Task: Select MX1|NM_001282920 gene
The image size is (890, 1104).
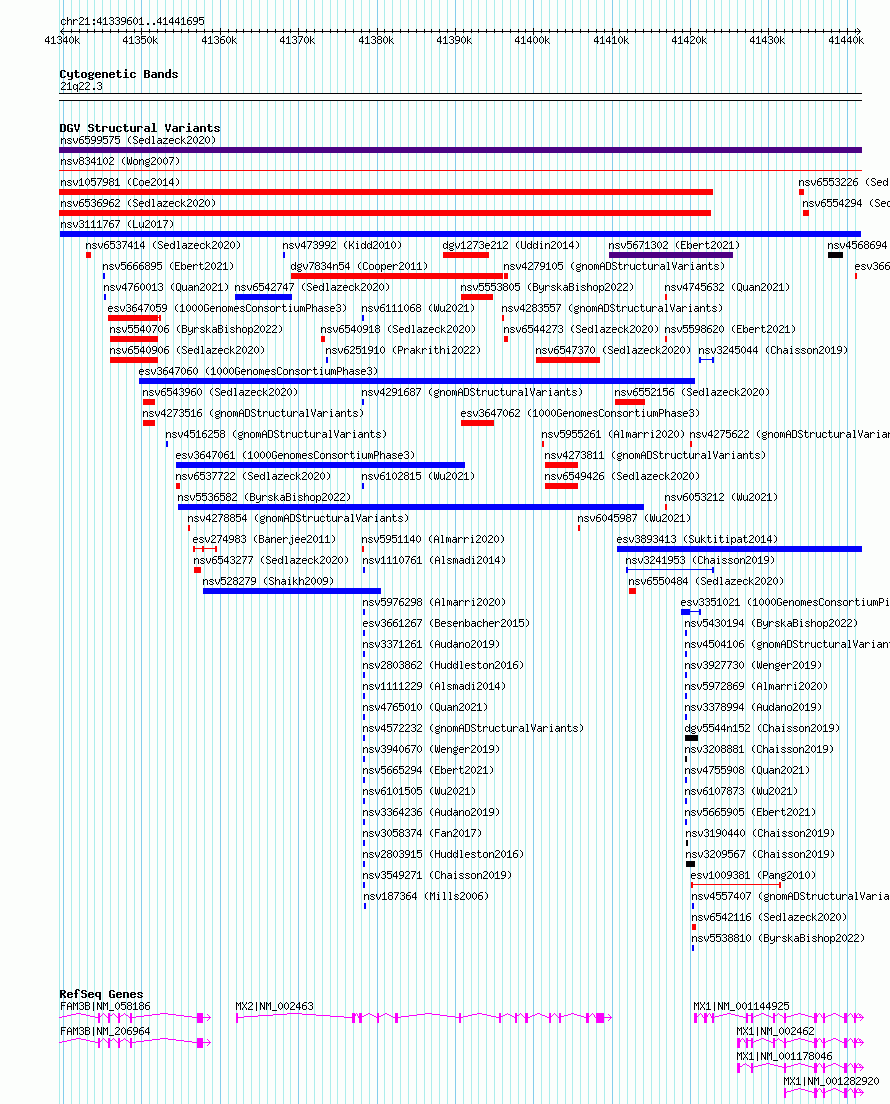Action: point(824,1093)
